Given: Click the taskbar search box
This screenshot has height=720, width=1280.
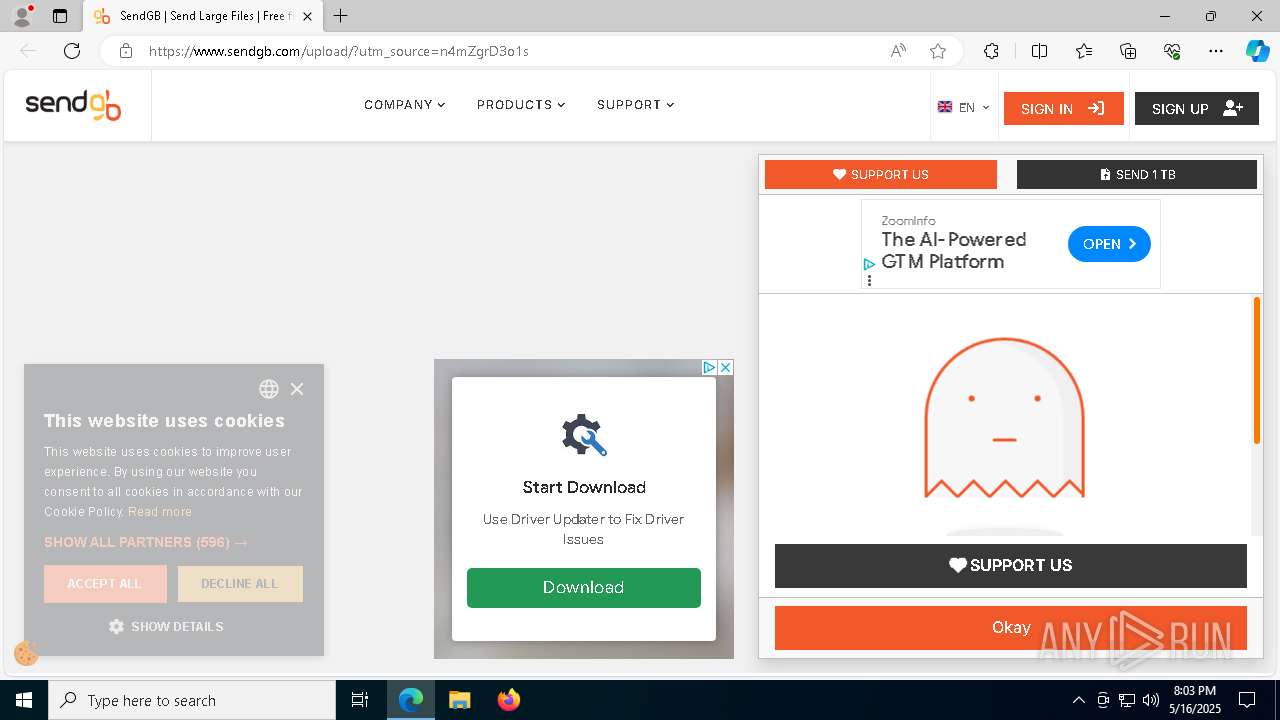Looking at the screenshot, I should pyautogui.click(x=192, y=700).
